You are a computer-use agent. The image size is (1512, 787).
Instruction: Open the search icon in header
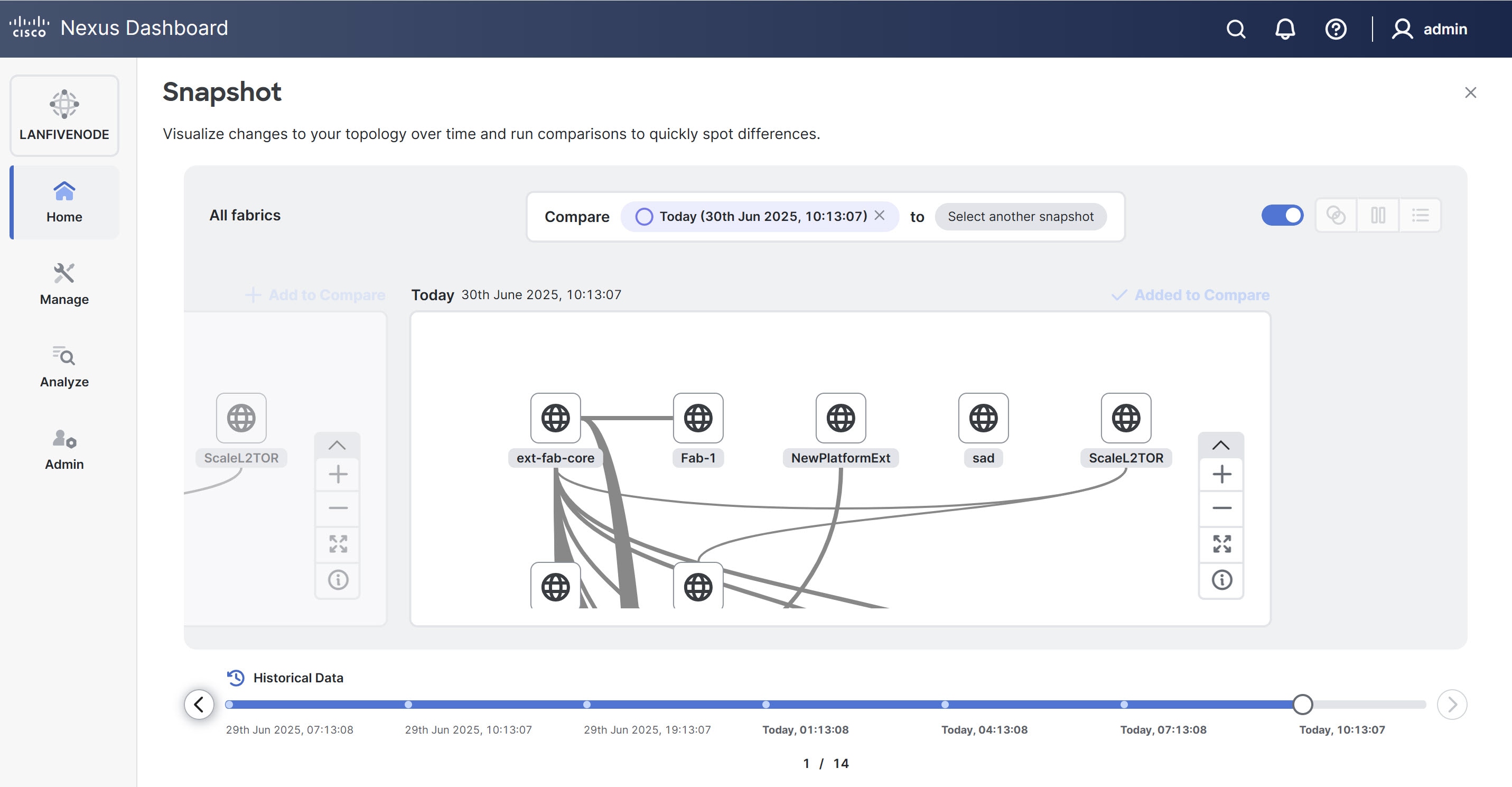pyautogui.click(x=1236, y=29)
